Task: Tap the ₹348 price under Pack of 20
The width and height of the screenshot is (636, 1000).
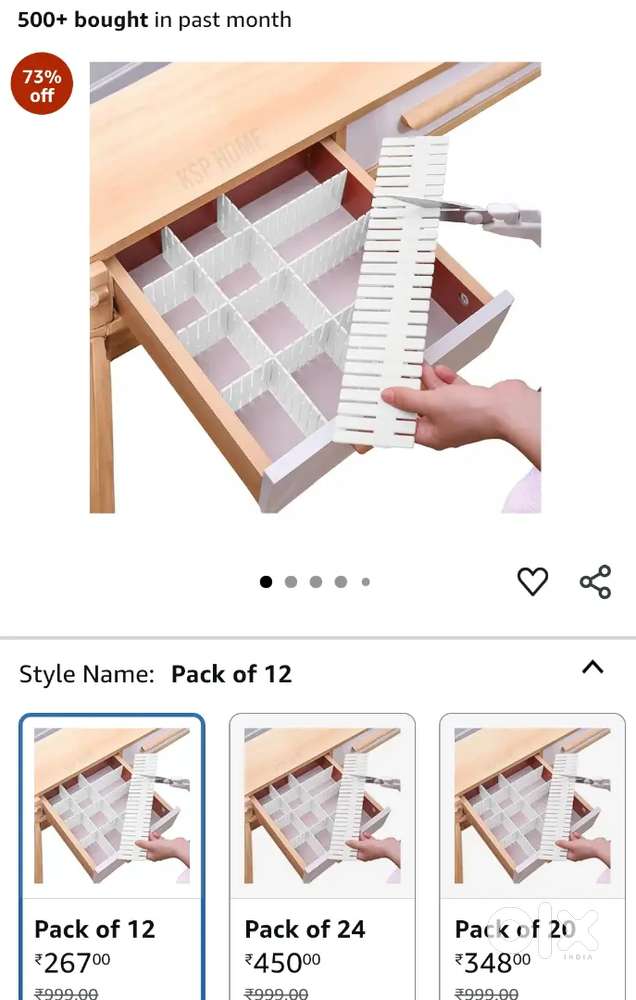Action: coord(492,962)
